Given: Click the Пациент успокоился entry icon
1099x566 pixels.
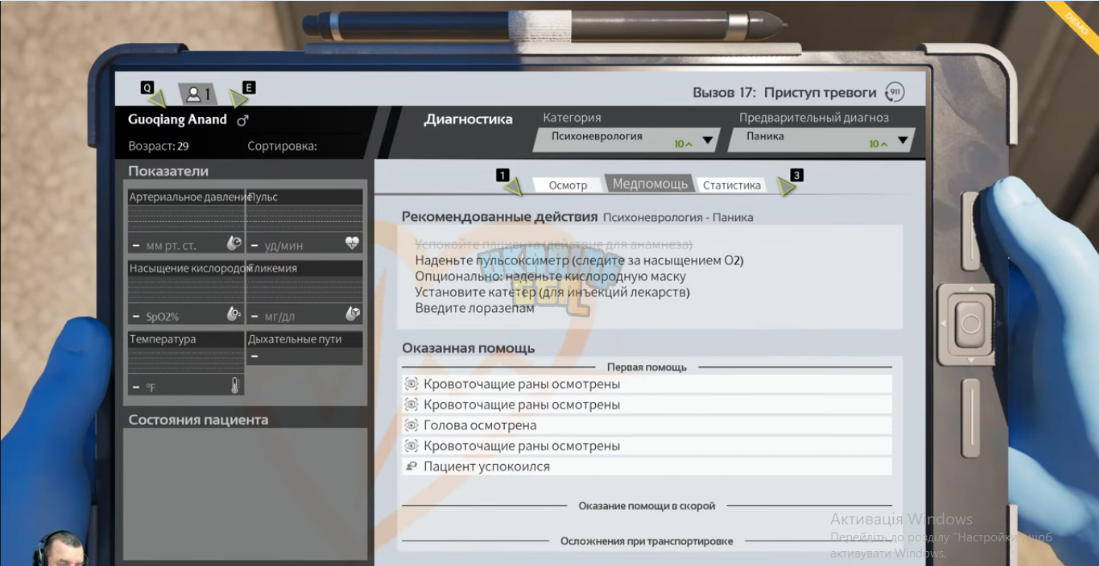Looking at the screenshot, I should (411, 466).
